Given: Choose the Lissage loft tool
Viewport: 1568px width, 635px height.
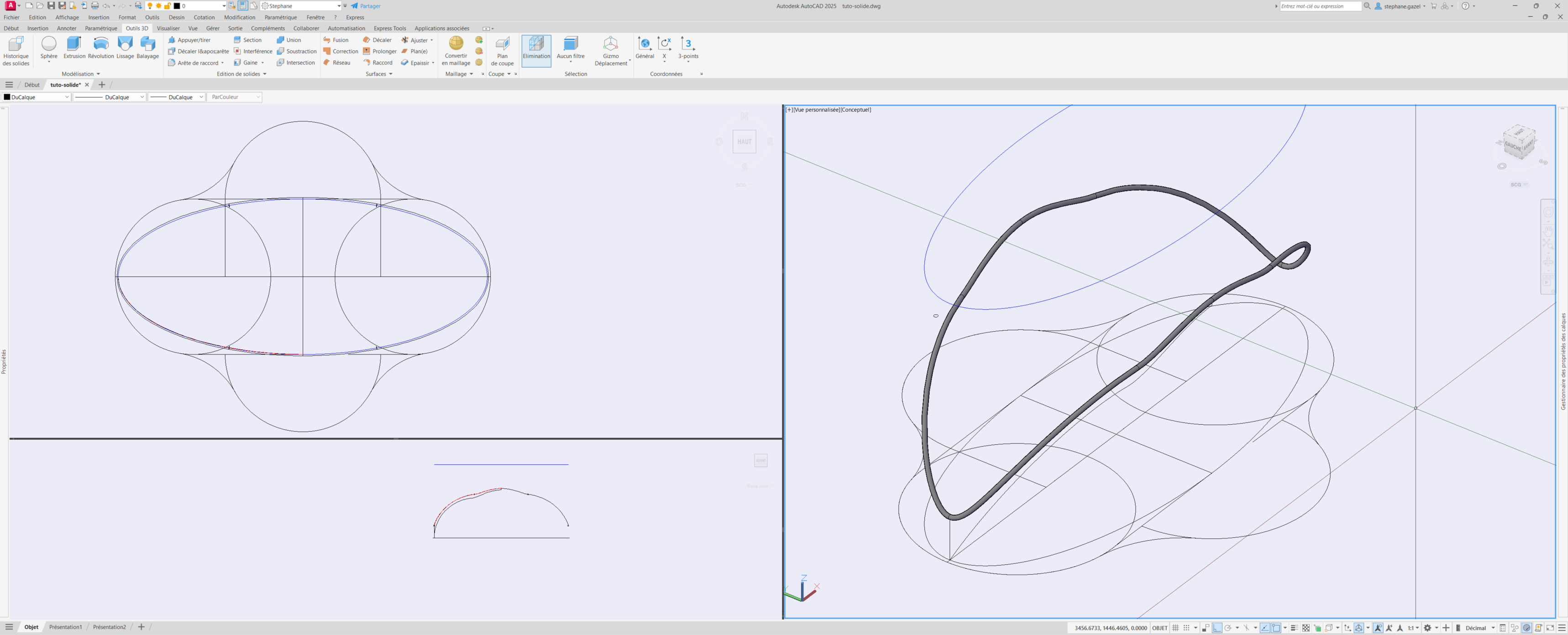Looking at the screenshot, I should tap(125, 44).
